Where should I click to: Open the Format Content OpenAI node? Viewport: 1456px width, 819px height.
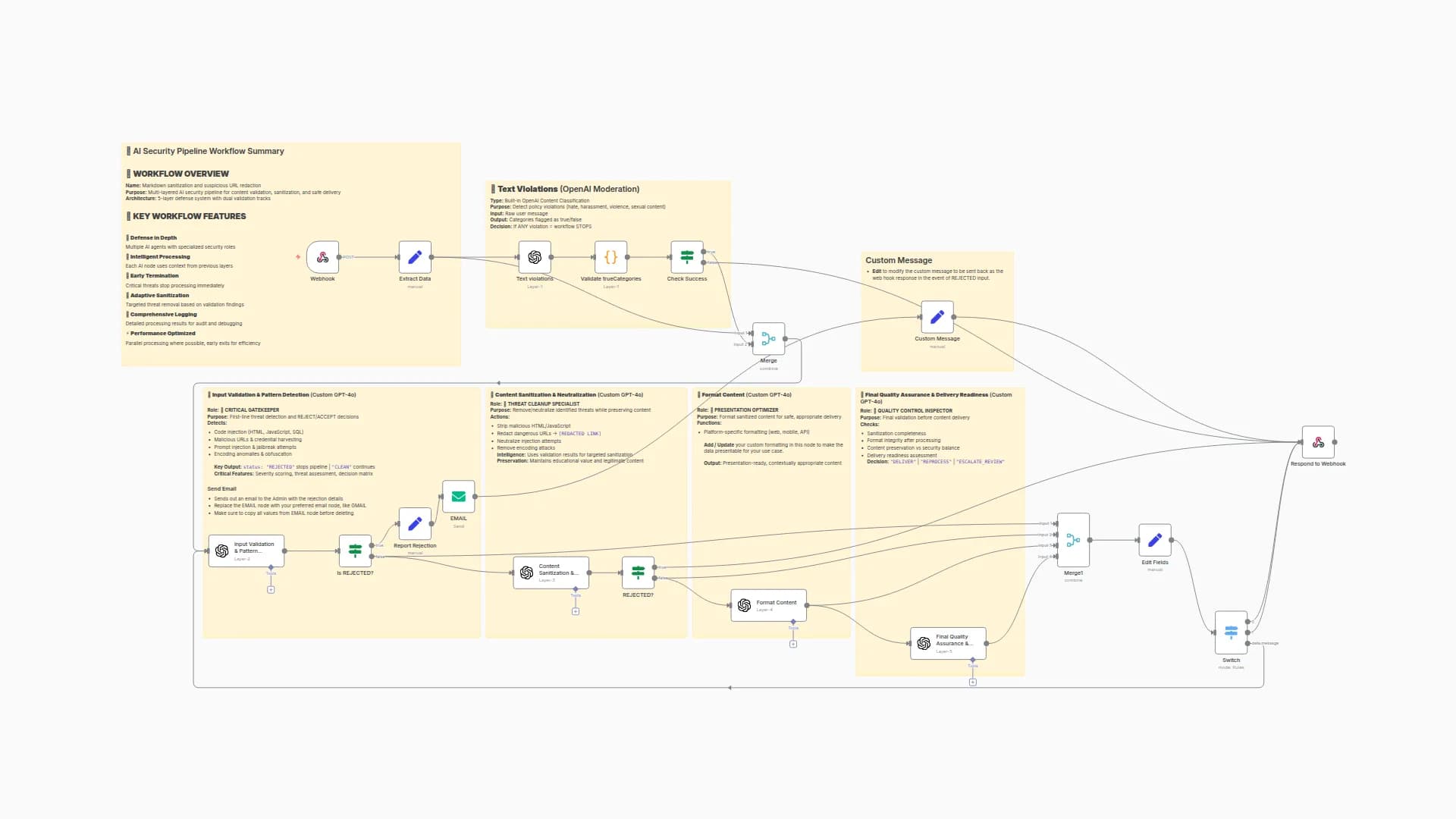pos(768,605)
